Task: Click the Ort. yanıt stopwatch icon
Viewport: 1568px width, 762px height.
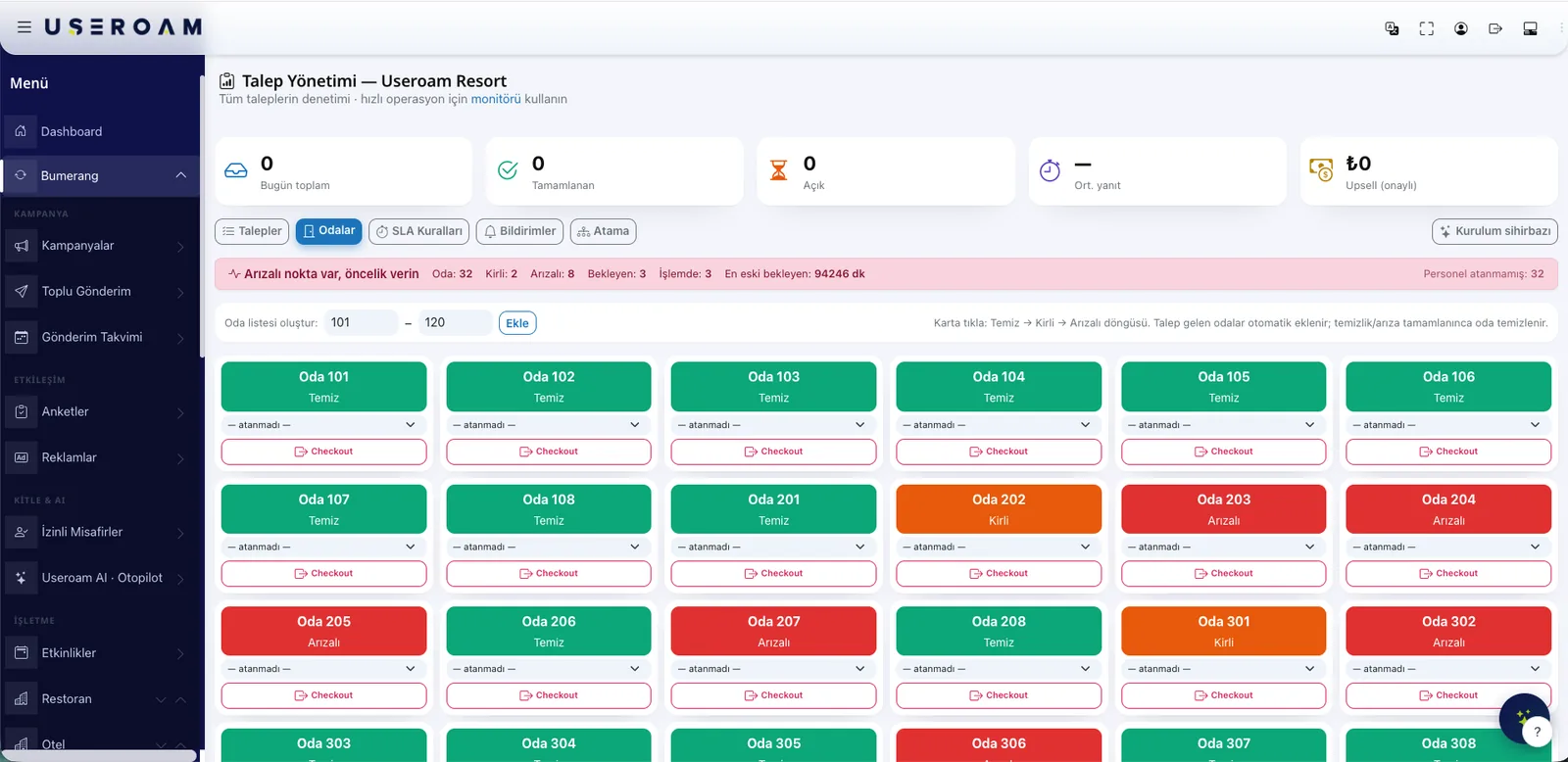Action: 1050,170
